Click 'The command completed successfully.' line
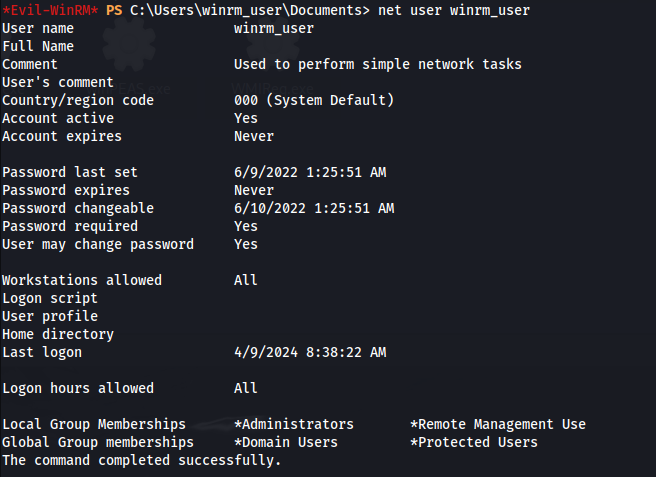Image resolution: width=656 pixels, height=477 pixels. pos(141,460)
